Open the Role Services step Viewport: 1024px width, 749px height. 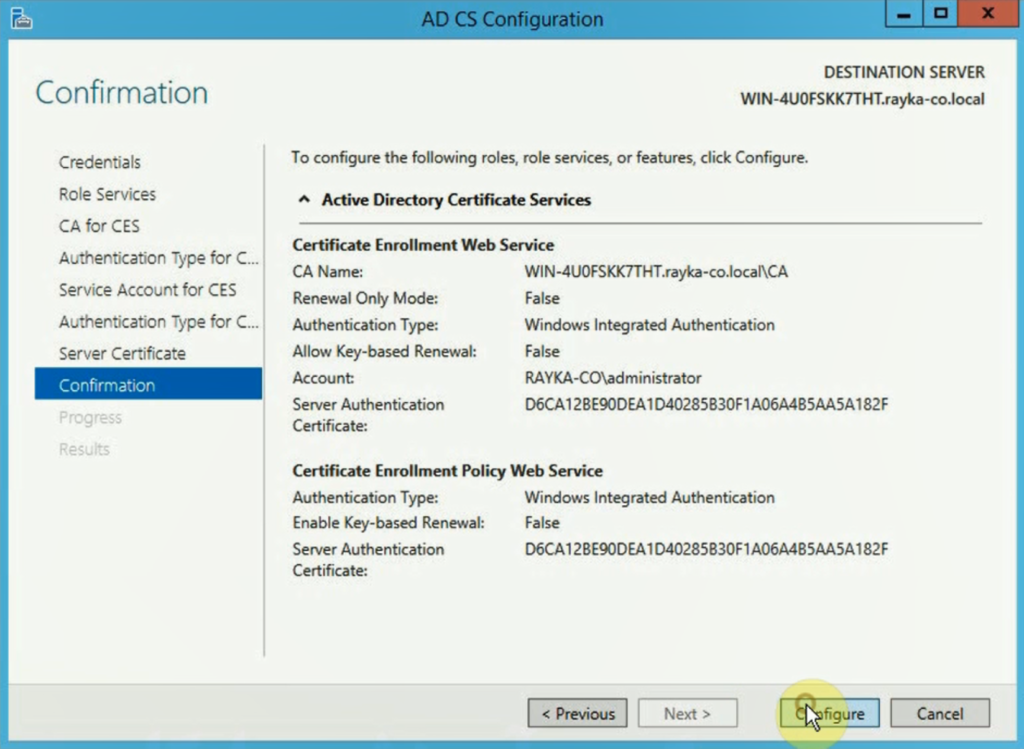pyautogui.click(x=107, y=194)
